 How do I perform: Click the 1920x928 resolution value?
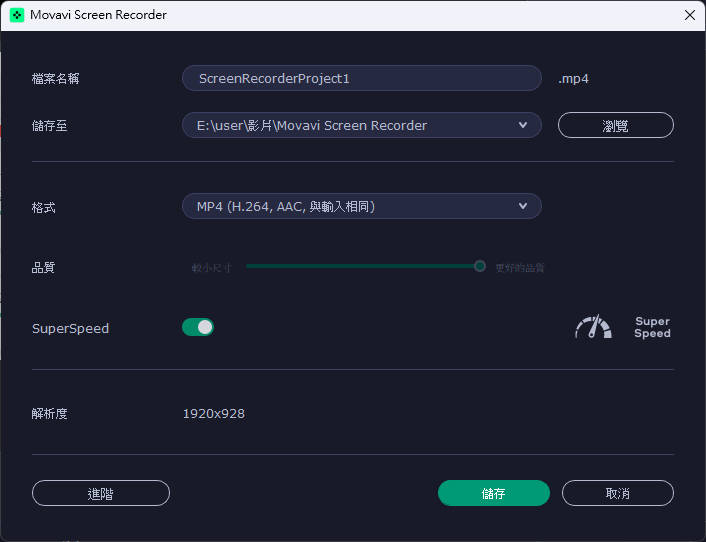[214, 414]
